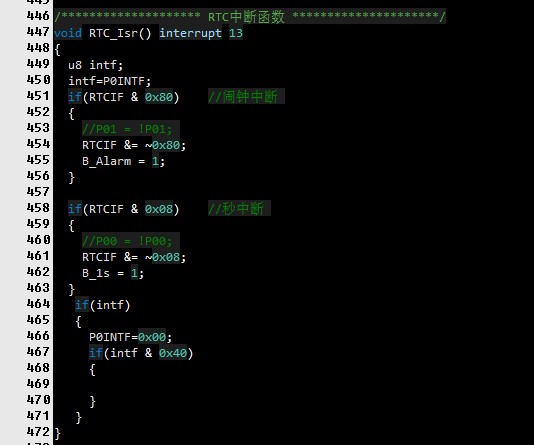
Task: Click the interrupt keyword on line 447
Action: pos(190,33)
